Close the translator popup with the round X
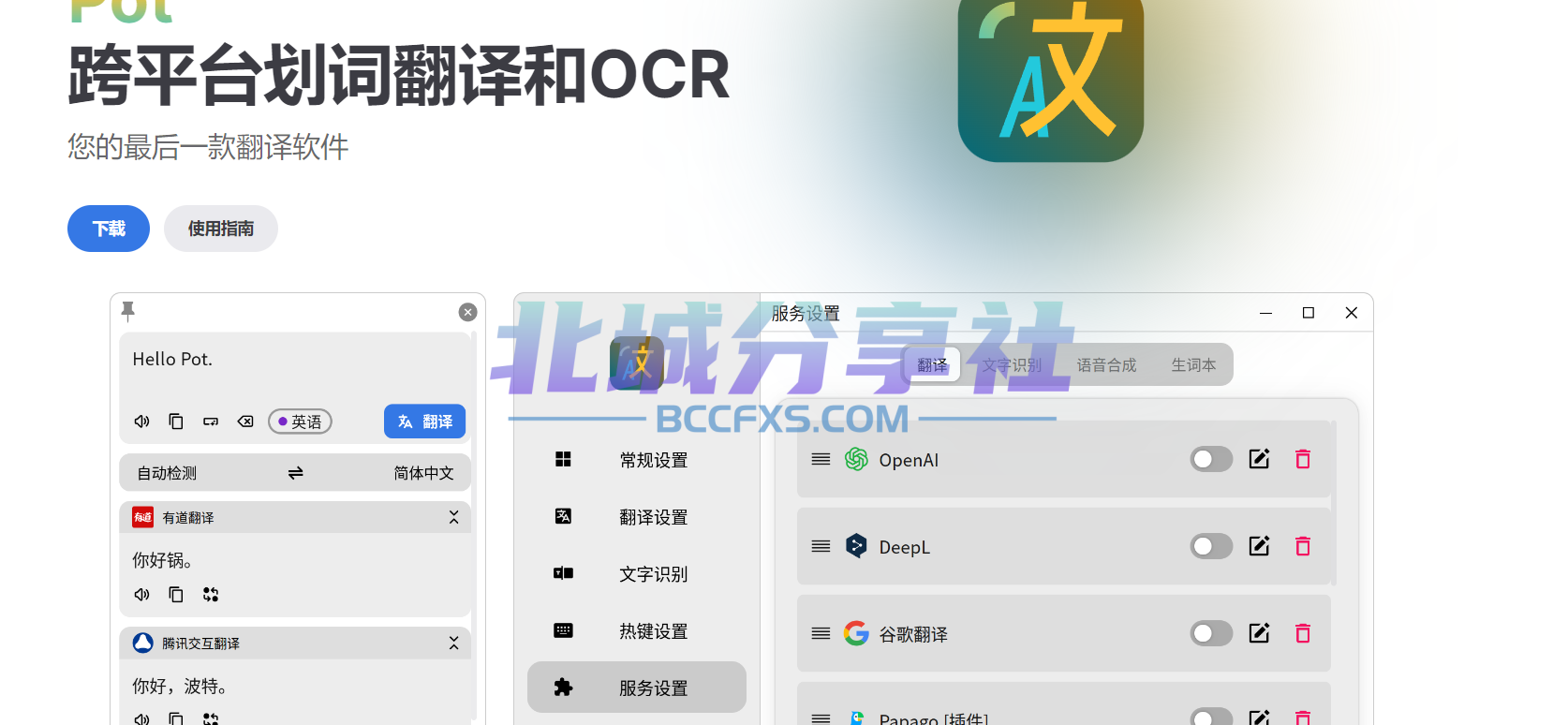 pyautogui.click(x=467, y=312)
